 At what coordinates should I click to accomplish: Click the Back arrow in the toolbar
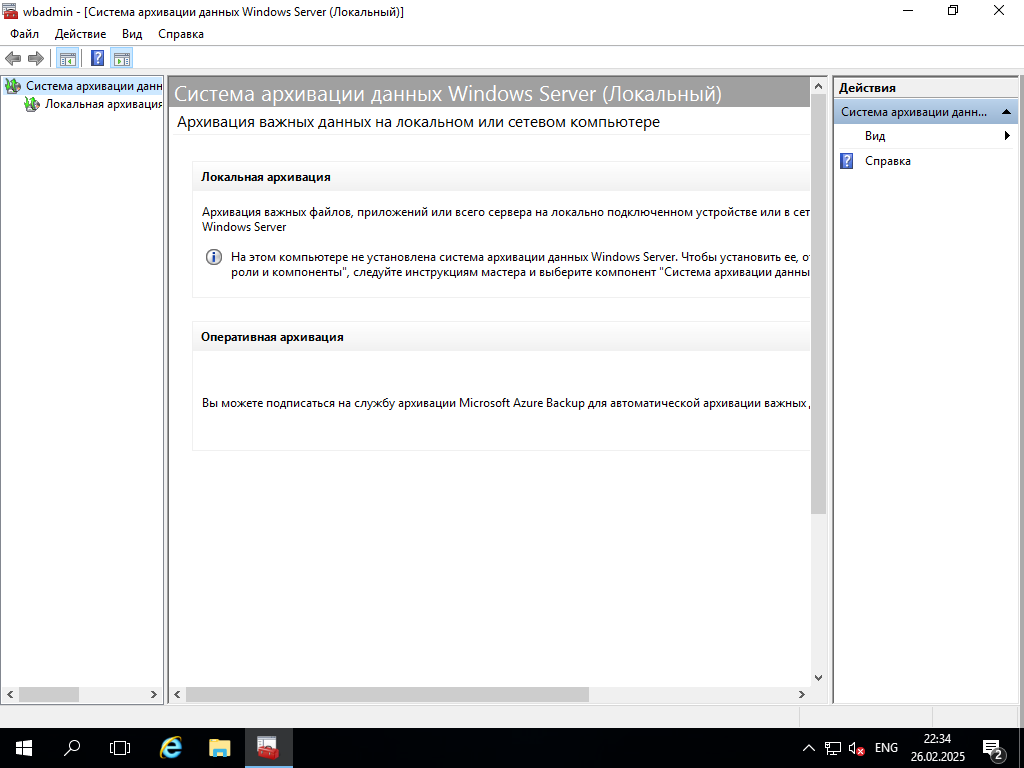pos(13,58)
